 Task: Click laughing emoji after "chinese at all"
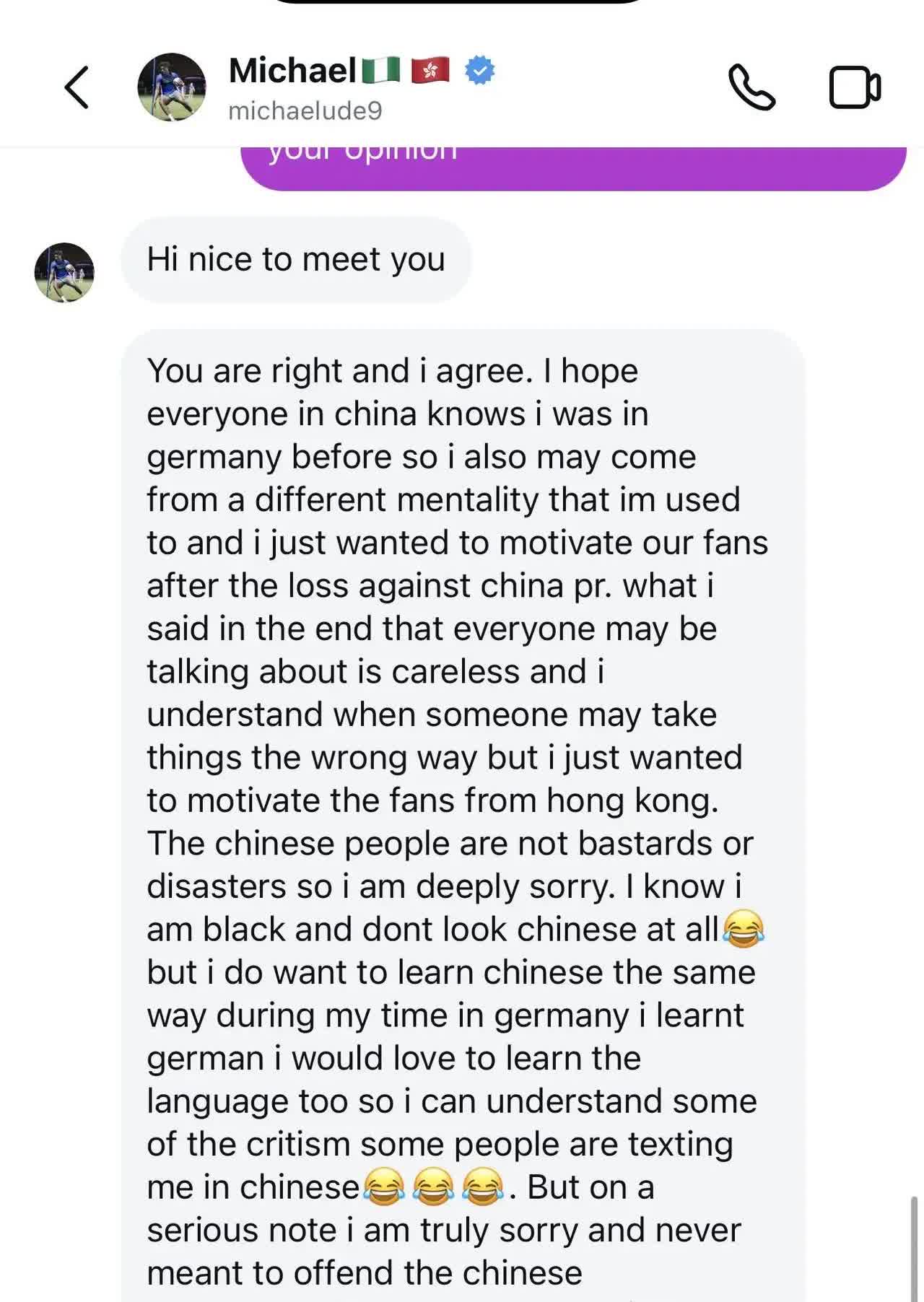click(744, 928)
